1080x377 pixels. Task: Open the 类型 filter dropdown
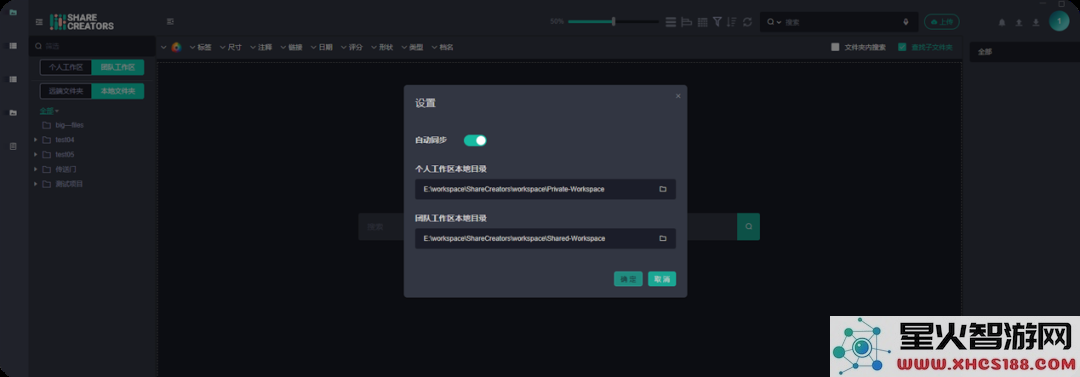pos(412,47)
